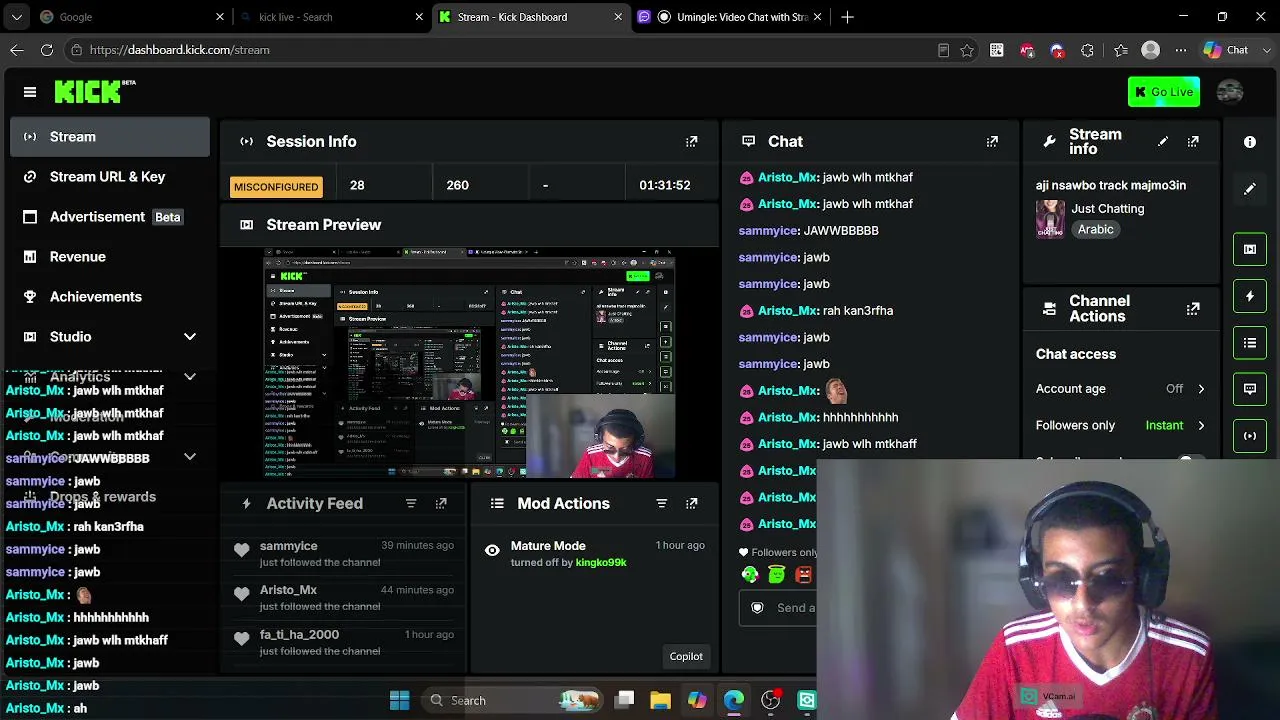
Task: Click the Windows taskbar Search box
Action: [514, 700]
